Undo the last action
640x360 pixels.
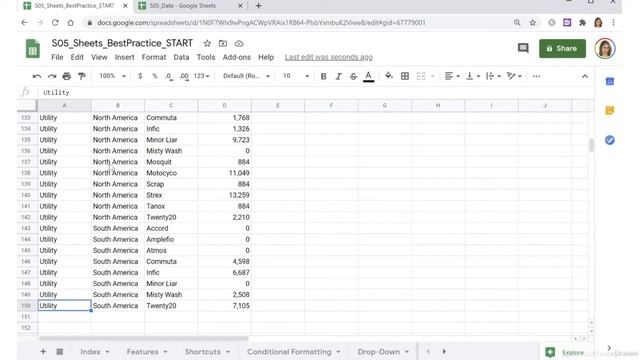pos(37,76)
